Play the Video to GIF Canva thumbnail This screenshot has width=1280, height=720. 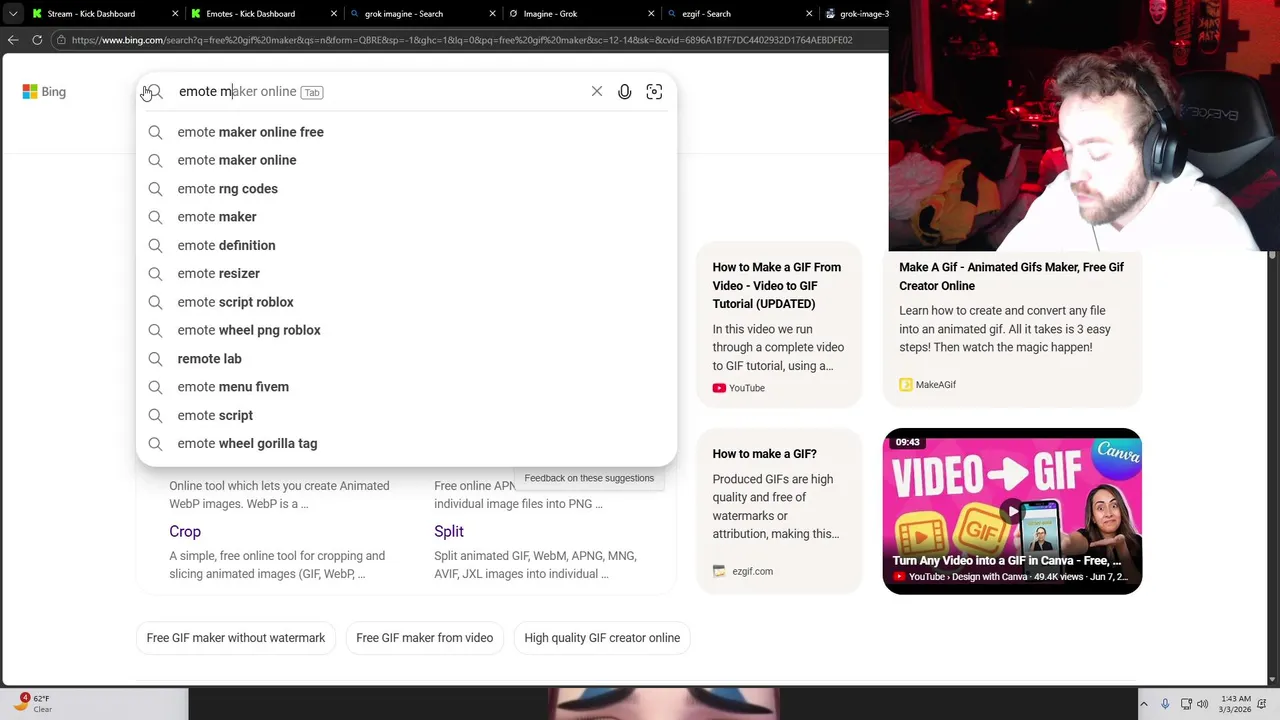click(x=1012, y=511)
